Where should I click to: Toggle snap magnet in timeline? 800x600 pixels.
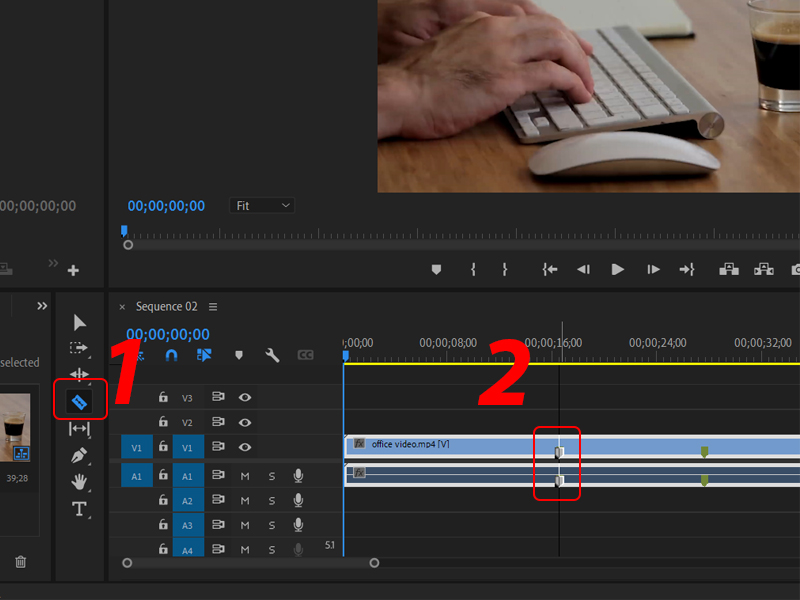(x=171, y=355)
